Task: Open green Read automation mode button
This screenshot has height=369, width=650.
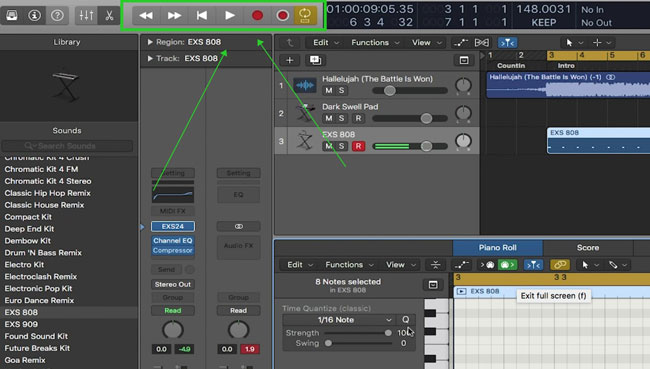Action: [172, 311]
